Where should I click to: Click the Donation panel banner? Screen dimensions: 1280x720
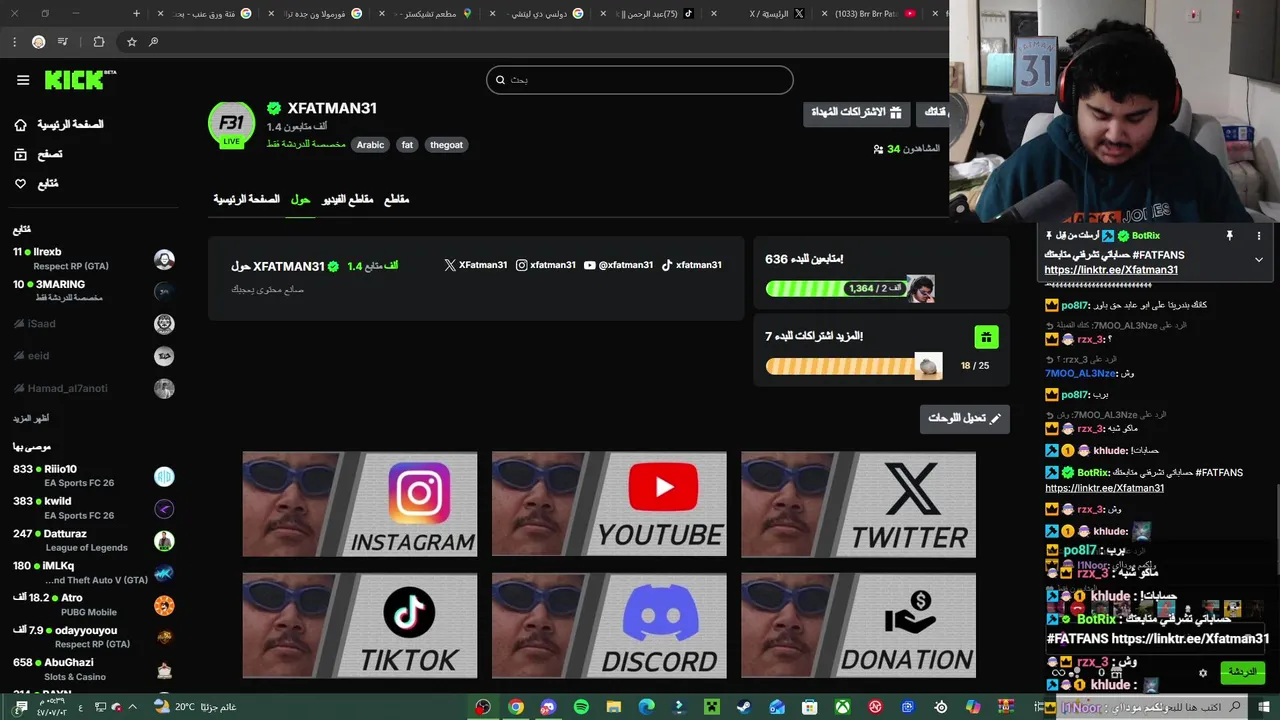pos(858,625)
